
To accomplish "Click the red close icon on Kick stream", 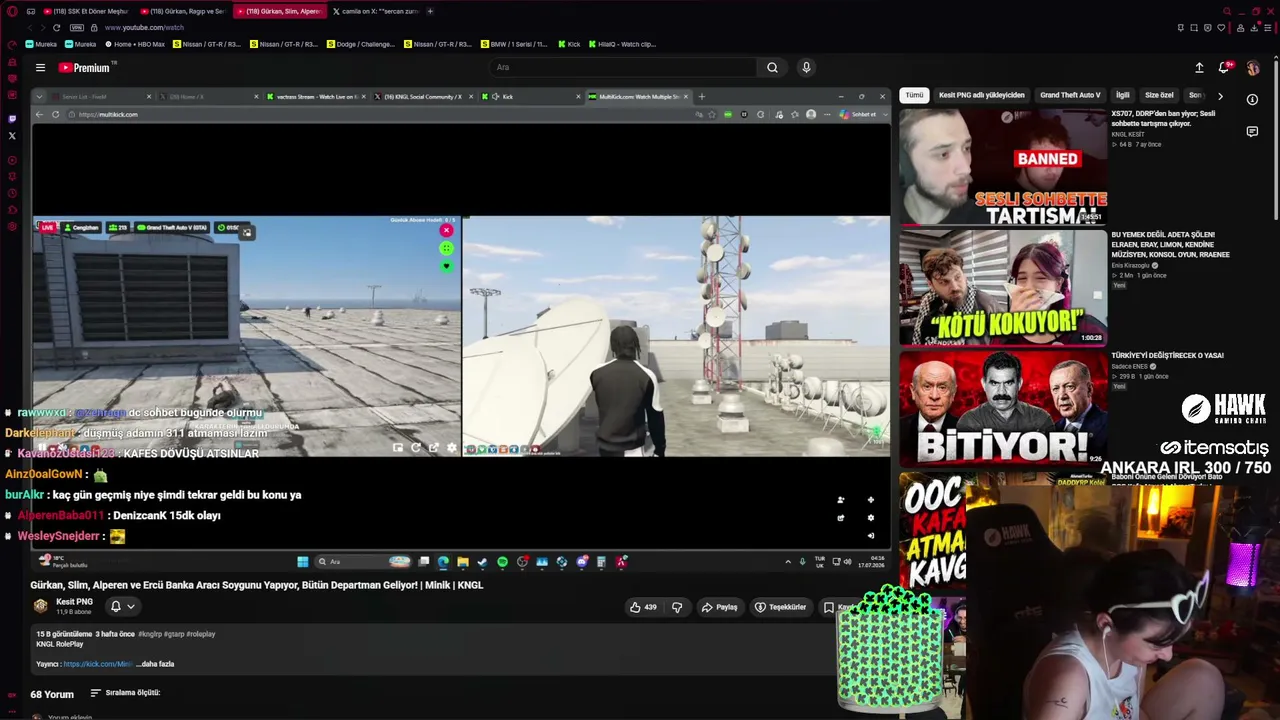I will pyautogui.click(x=446, y=231).
